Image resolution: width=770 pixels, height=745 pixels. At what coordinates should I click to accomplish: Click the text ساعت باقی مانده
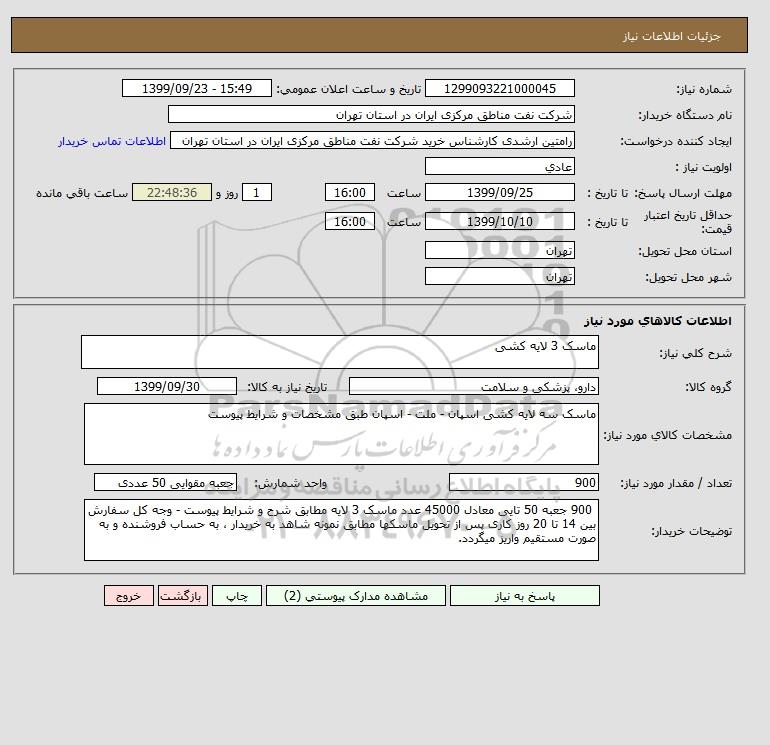pos(82,193)
